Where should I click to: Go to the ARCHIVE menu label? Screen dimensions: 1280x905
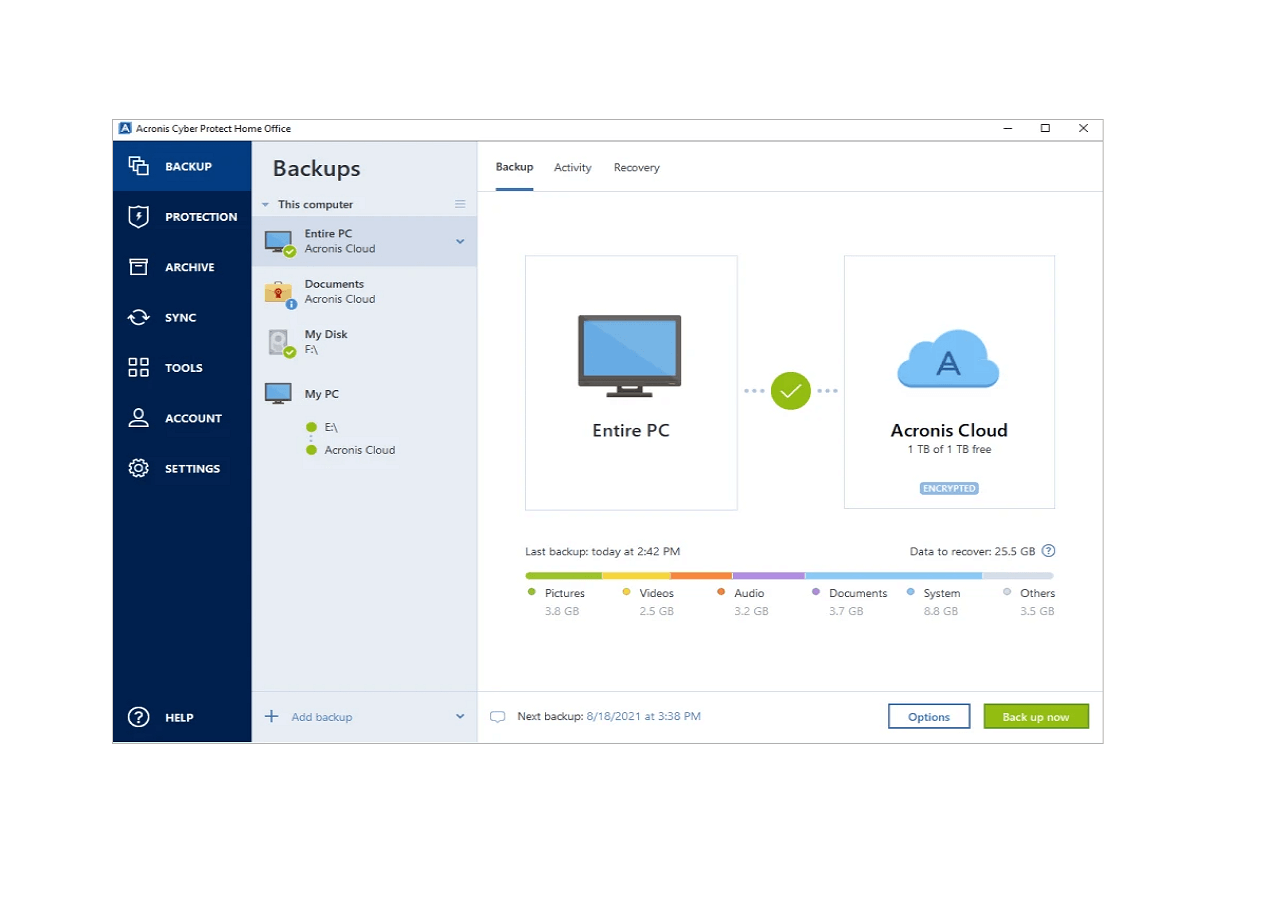(190, 267)
